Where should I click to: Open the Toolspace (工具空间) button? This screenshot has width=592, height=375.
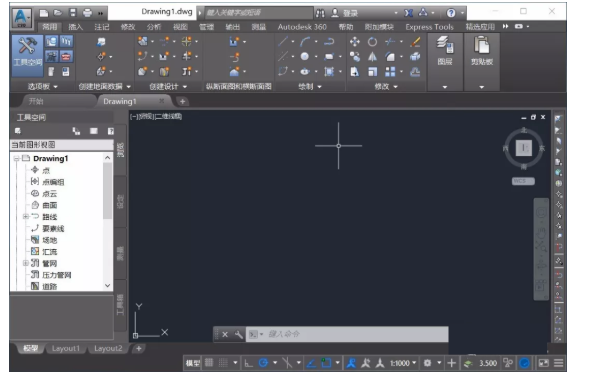(x=27, y=55)
